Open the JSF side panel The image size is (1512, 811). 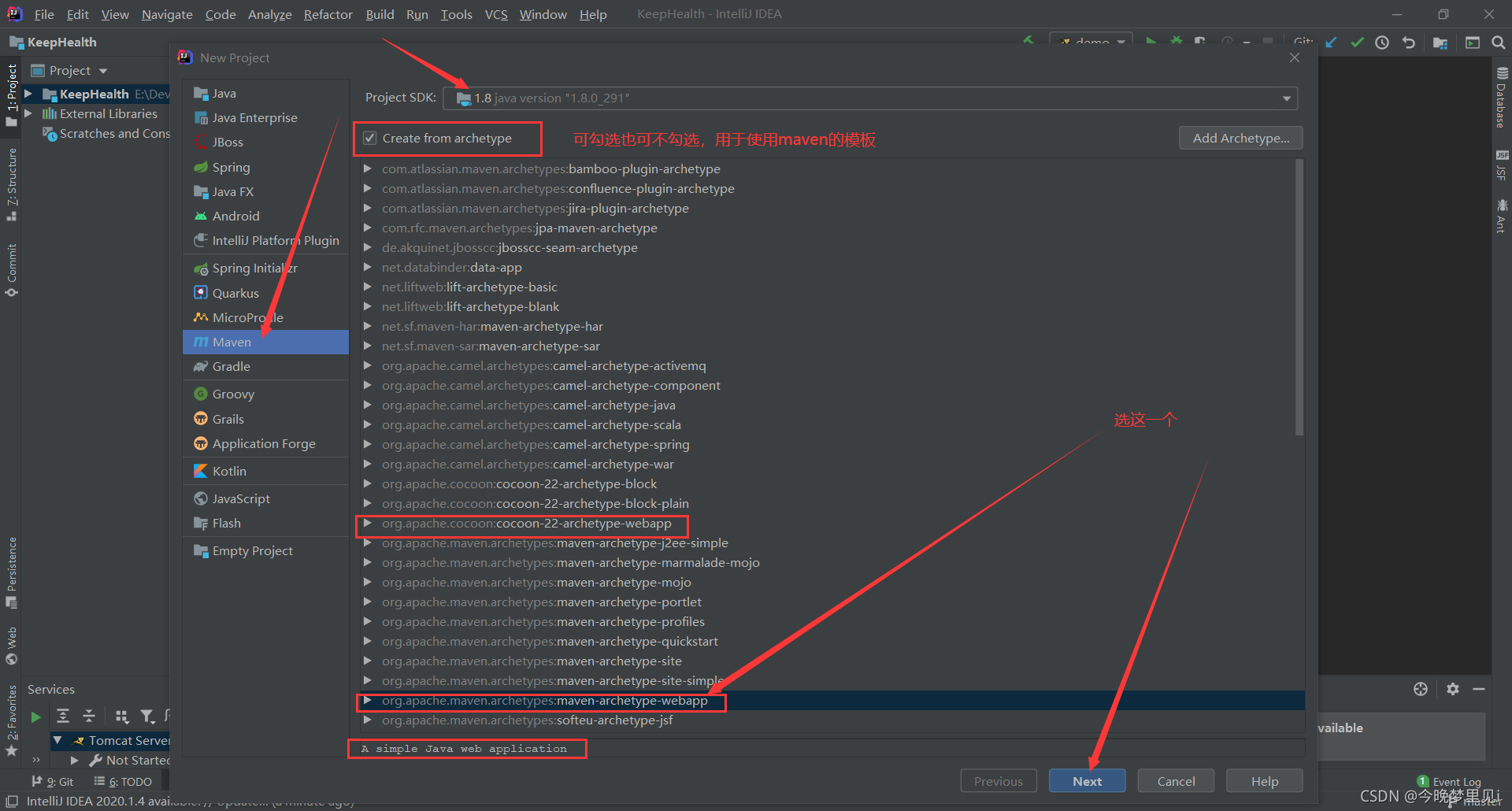click(x=1502, y=165)
